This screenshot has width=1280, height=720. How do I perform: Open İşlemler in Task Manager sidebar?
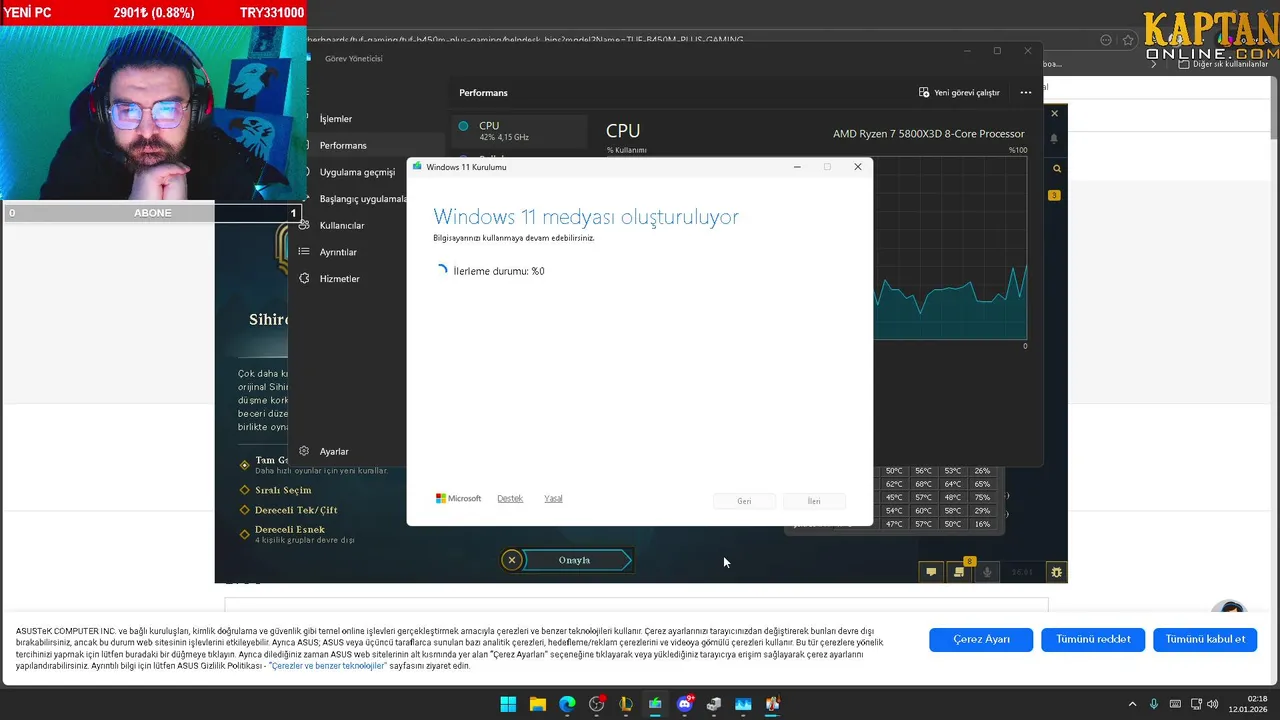click(x=335, y=119)
